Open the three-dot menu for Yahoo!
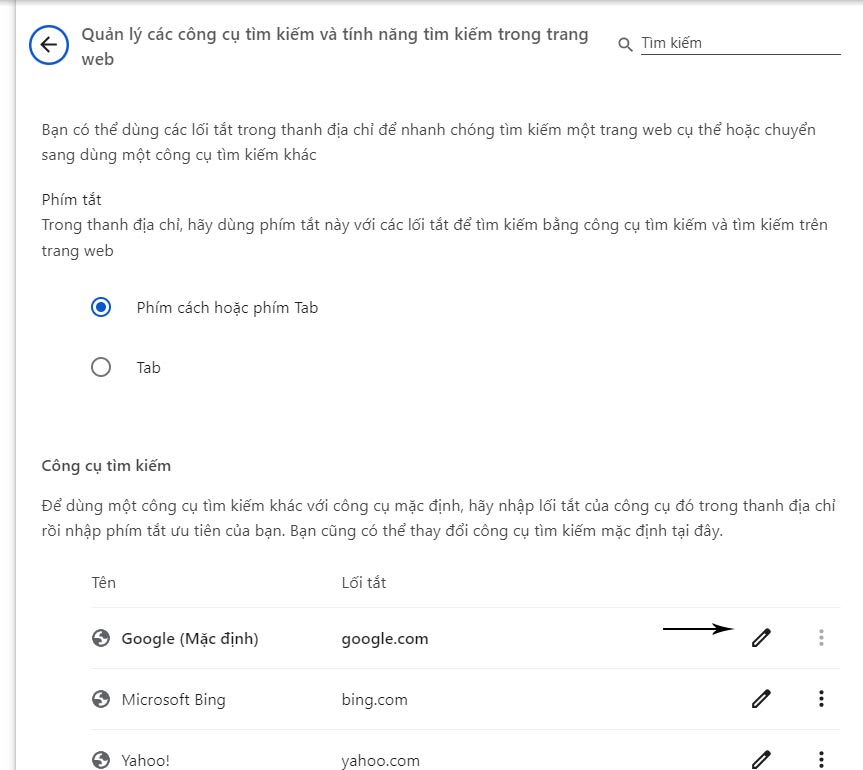 [821, 759]
